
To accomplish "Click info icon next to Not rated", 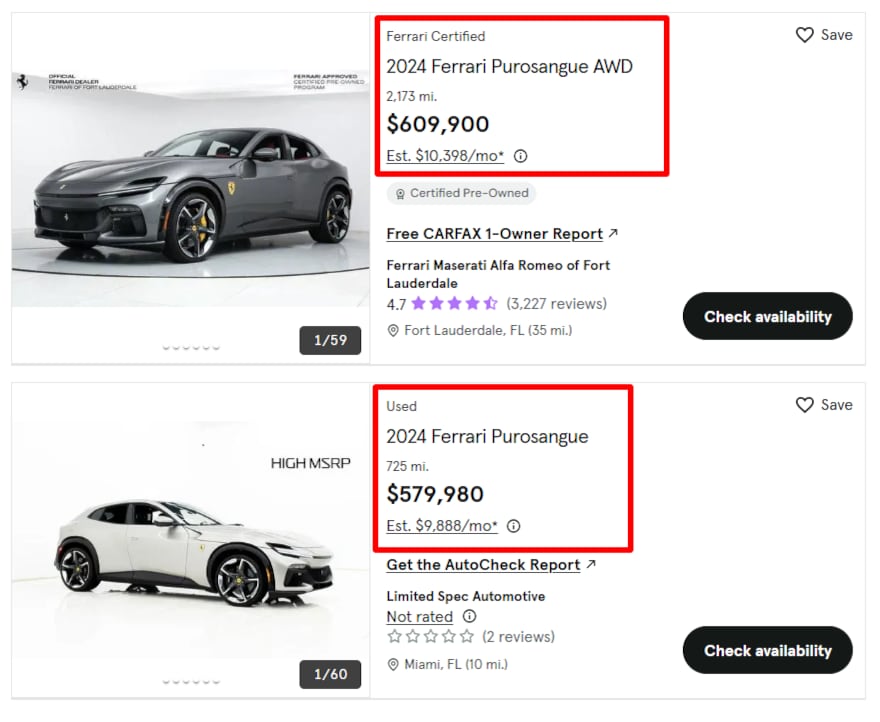I will [469, 617].
